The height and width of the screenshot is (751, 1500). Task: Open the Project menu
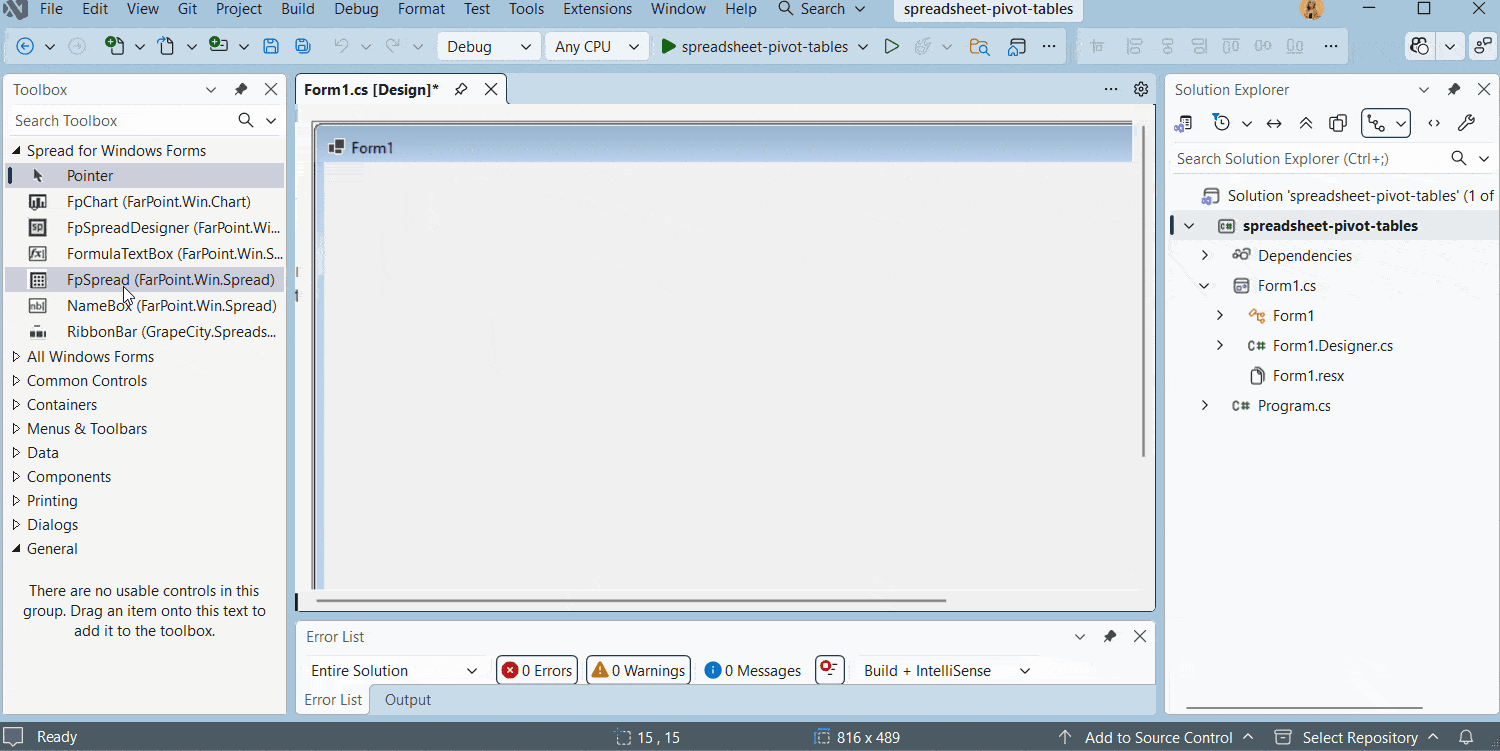[x=238, y=9]
